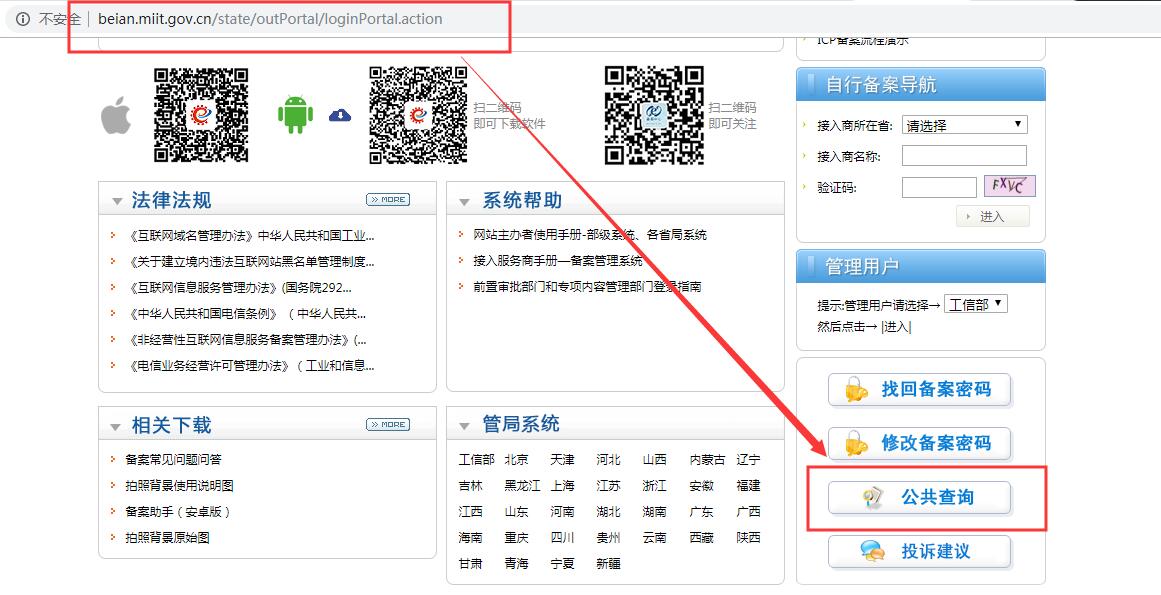Select 北京 in the 管局系统 list
This screenshot has height=595, width=1161.
(x=516, y=459)
